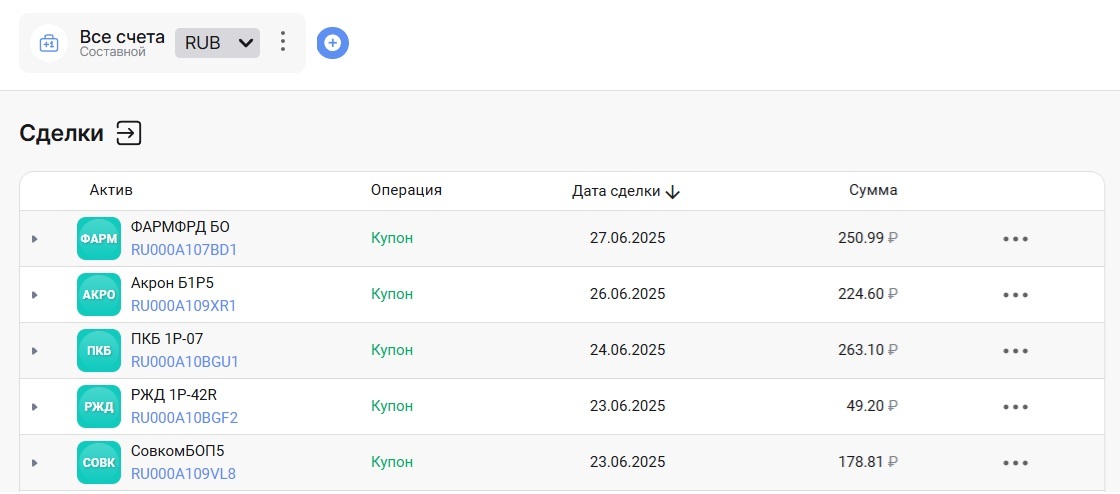
Task: Click the СОВК asset logo icon
Action: coord(99,462)
